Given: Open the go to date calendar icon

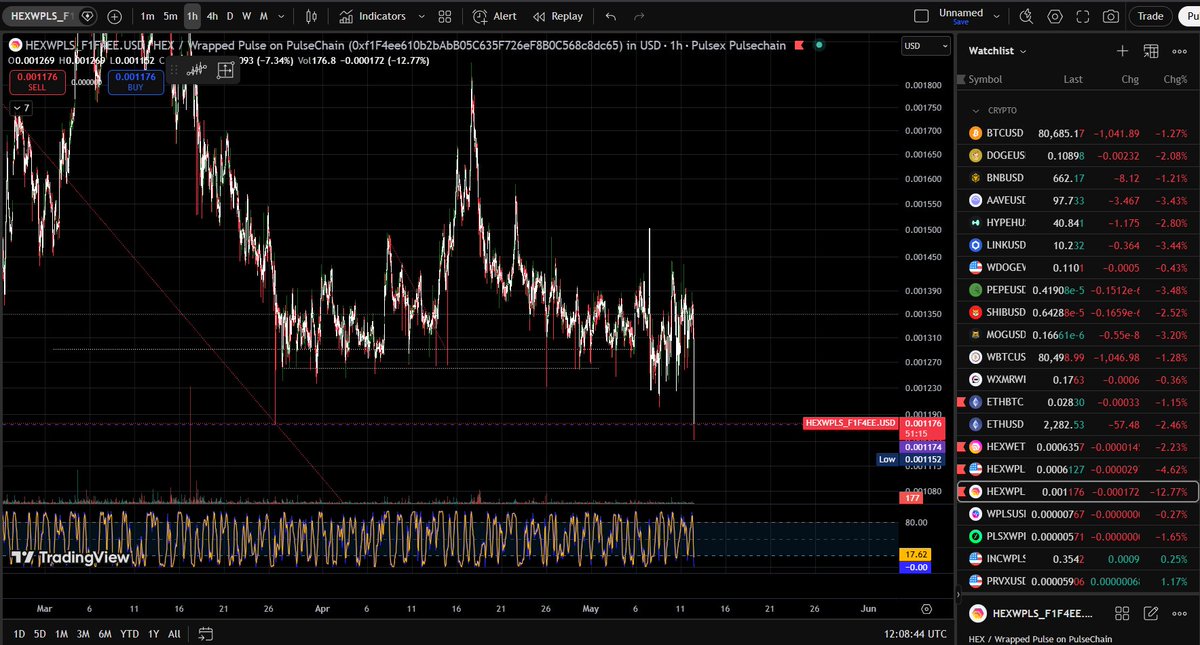Looking at the screenshot, I should point(206,634).
